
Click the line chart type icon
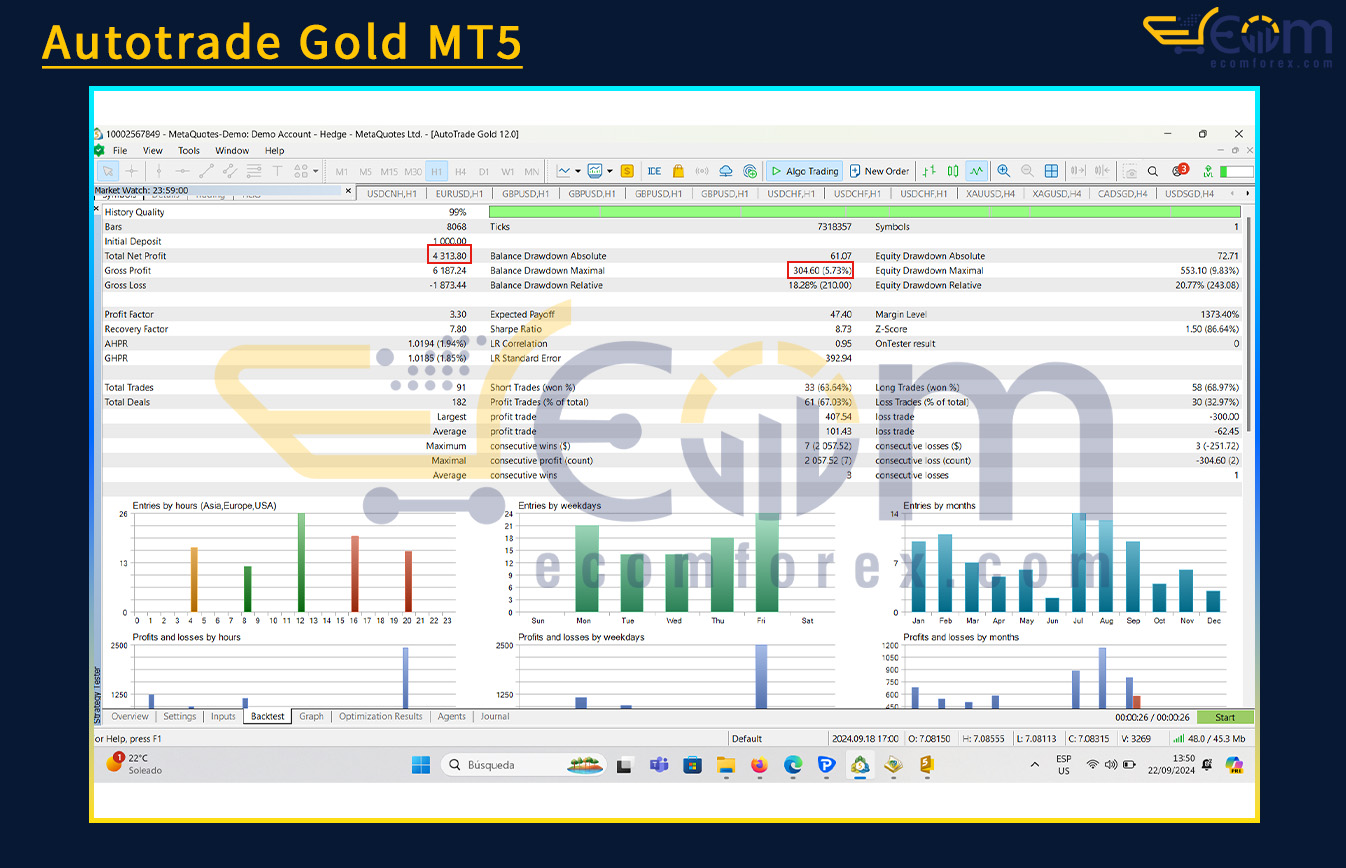pos(564,171)
